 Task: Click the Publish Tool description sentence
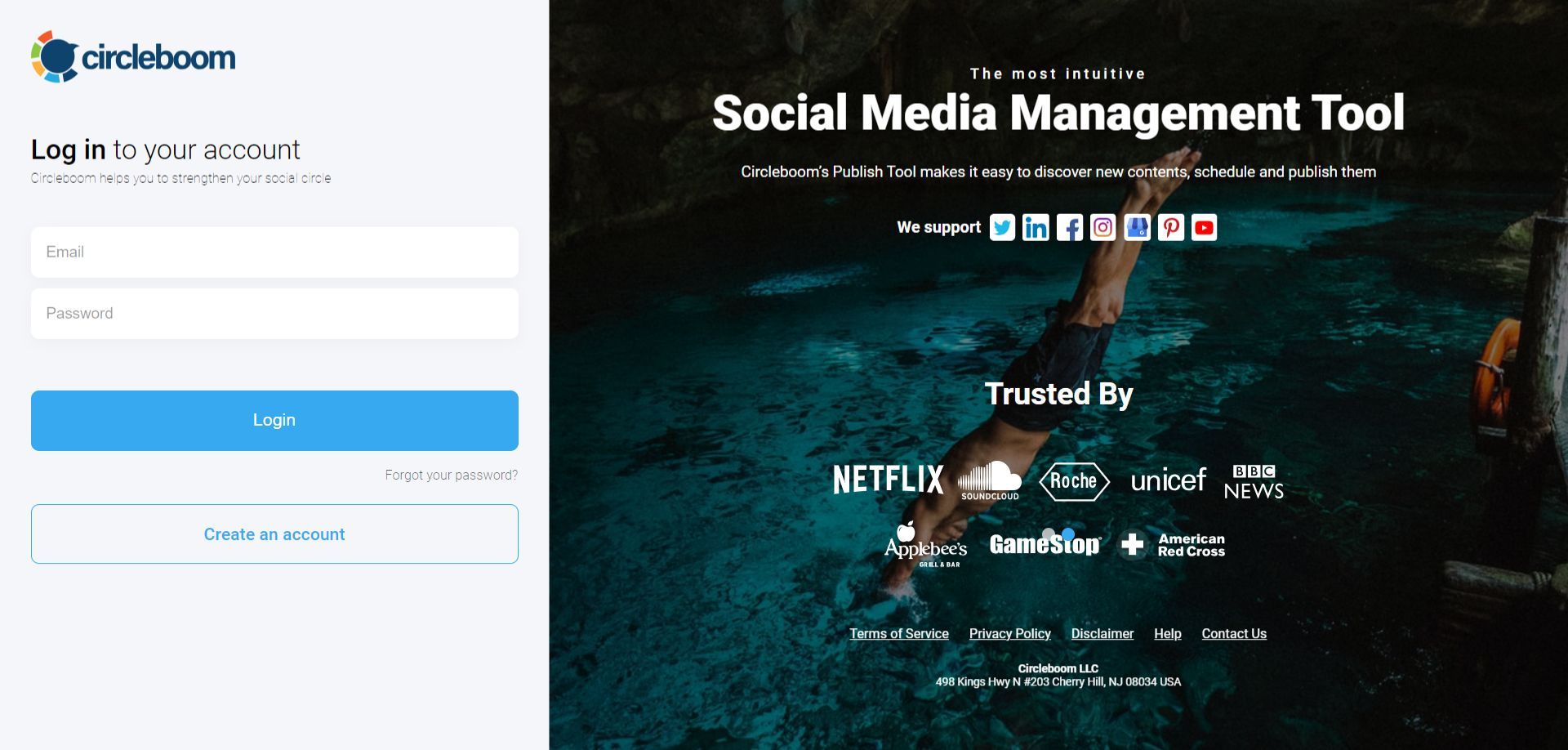1058,172
